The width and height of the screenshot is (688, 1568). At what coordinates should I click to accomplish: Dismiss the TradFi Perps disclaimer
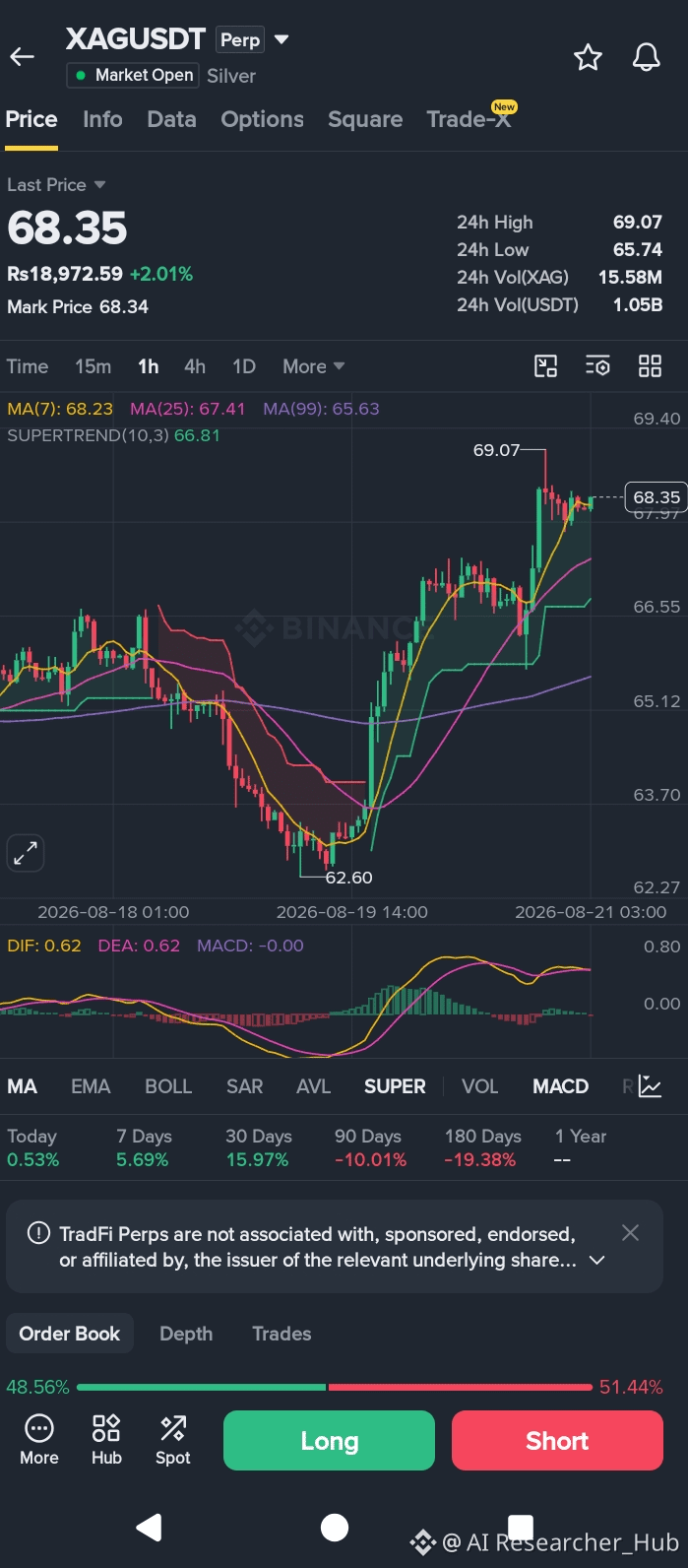[631, 1232]
